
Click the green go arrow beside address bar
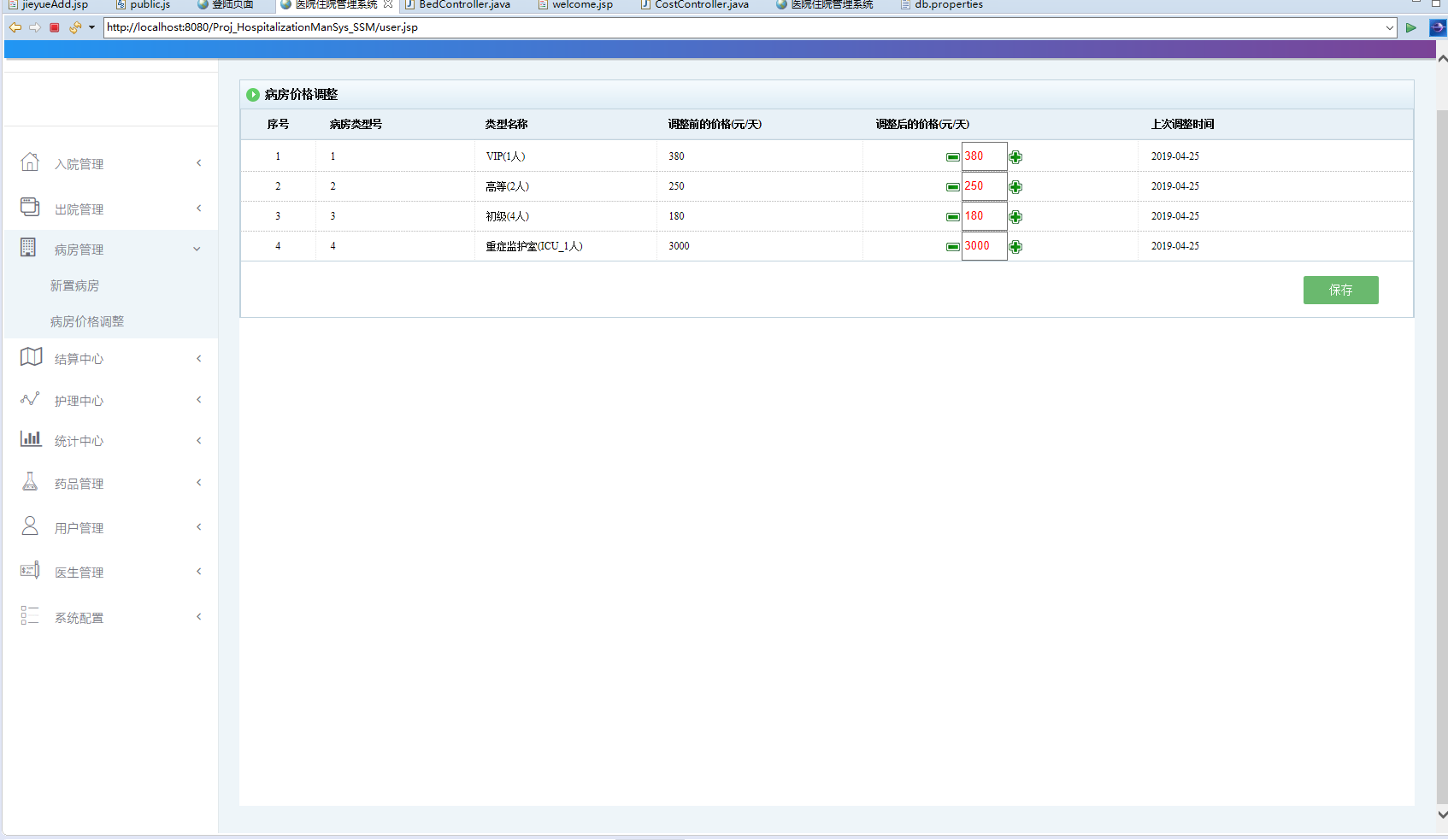pos(1411,27)
